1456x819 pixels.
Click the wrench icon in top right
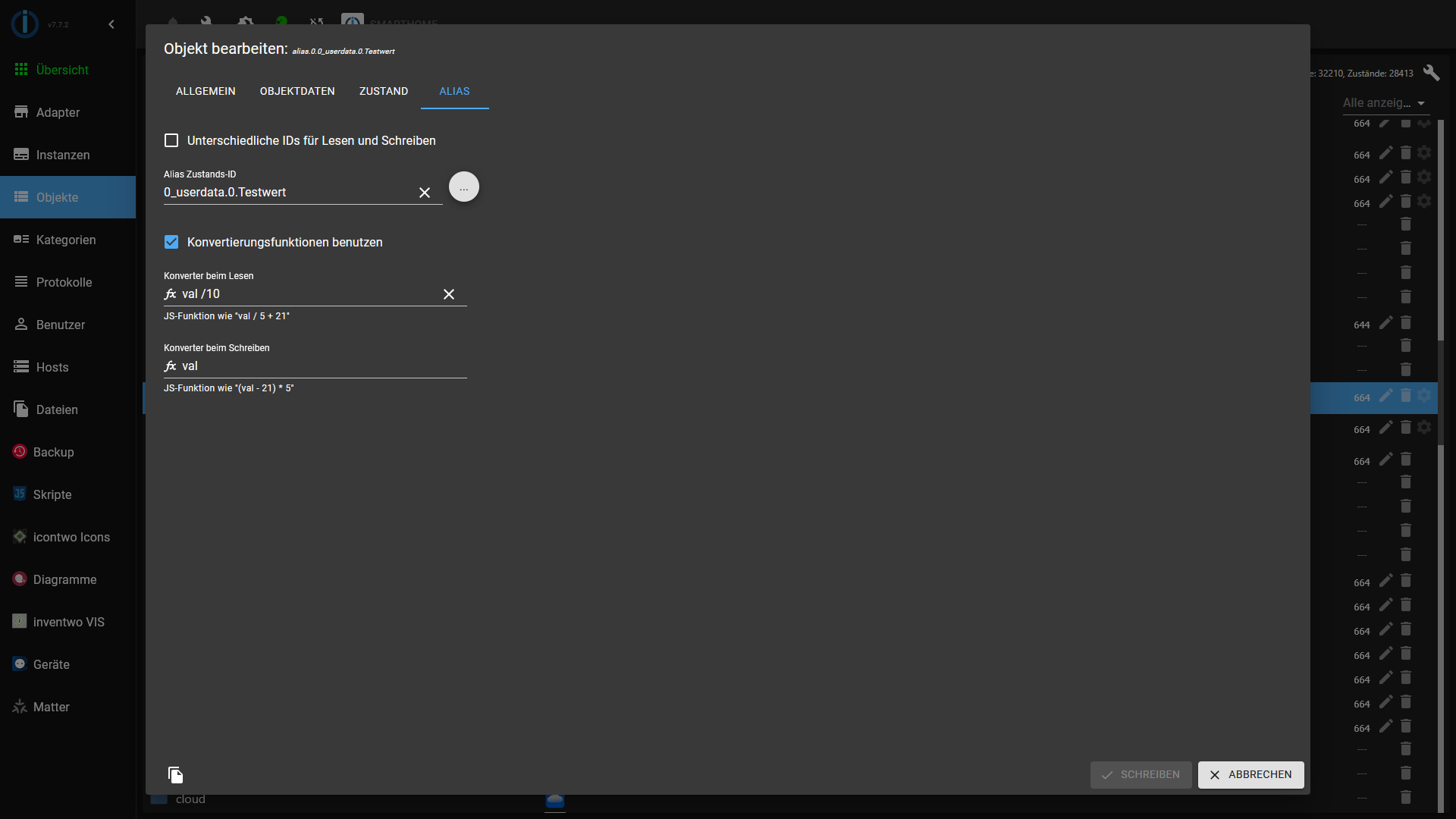click(1431, 73)
